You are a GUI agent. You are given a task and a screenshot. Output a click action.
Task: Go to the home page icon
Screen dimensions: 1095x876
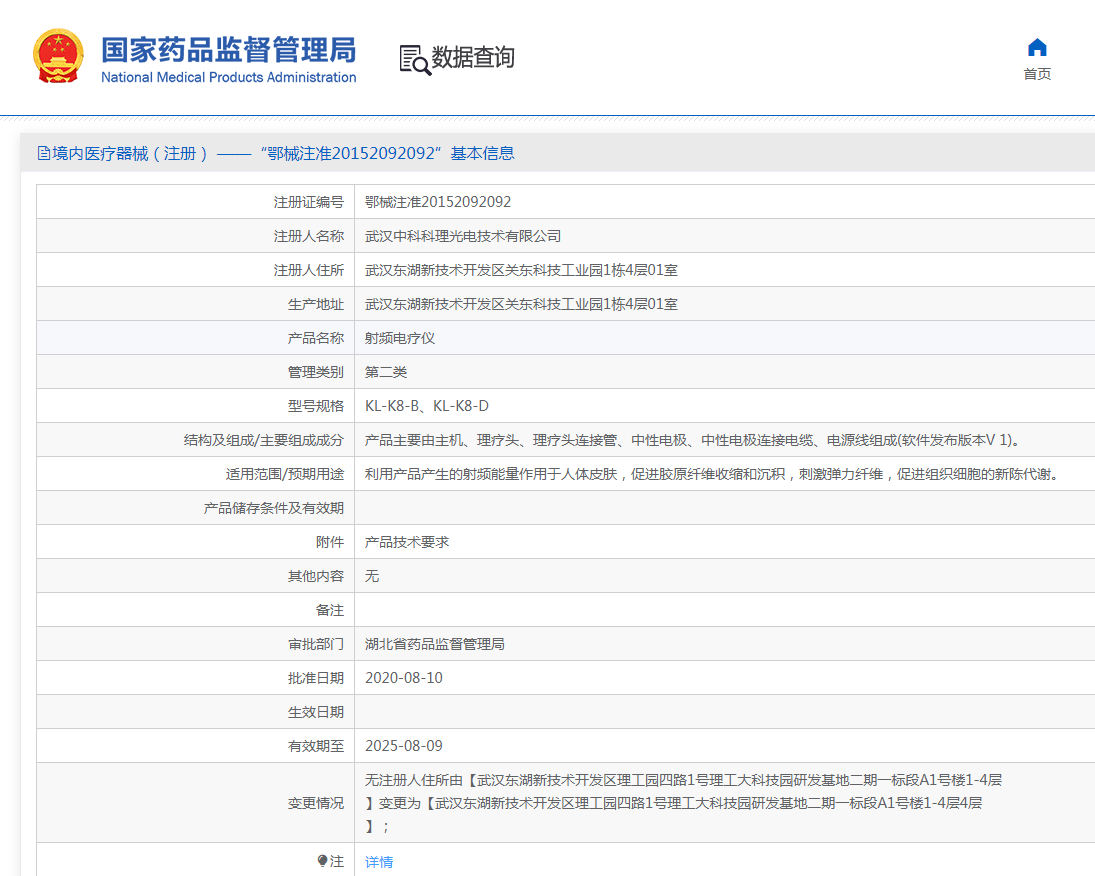(1037, 48)
